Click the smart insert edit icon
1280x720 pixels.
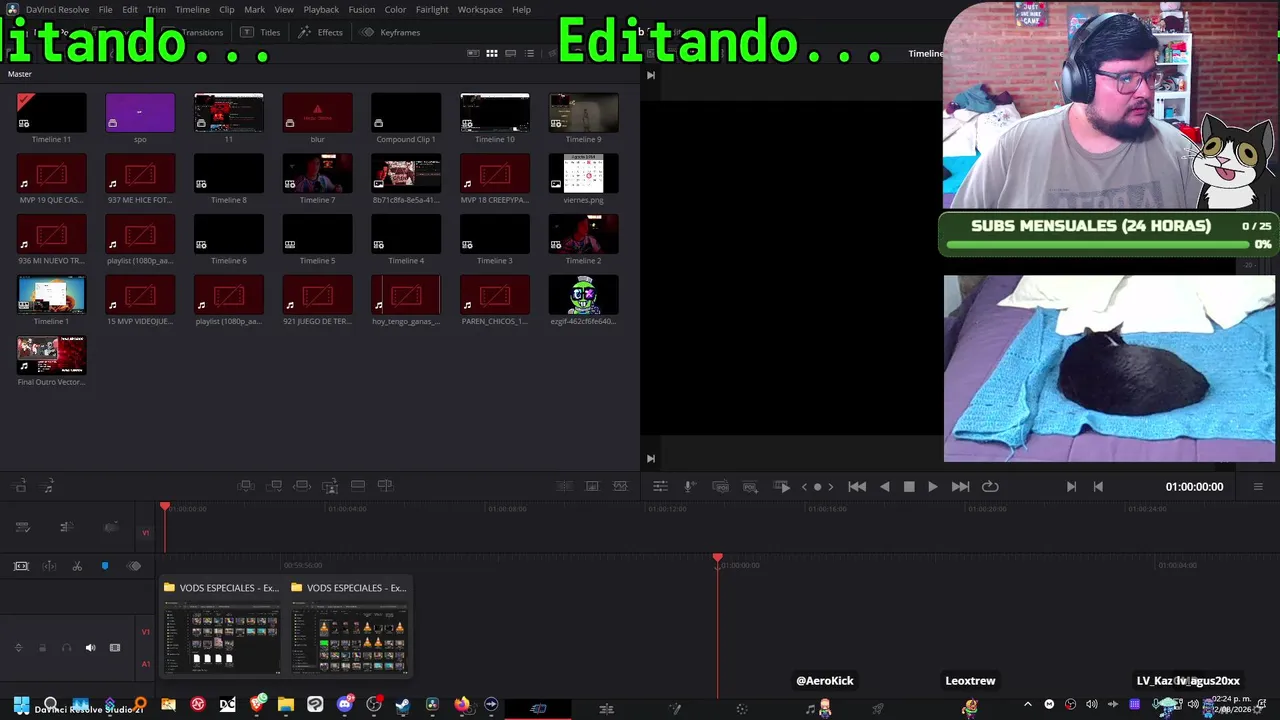(x=246, y=486)
